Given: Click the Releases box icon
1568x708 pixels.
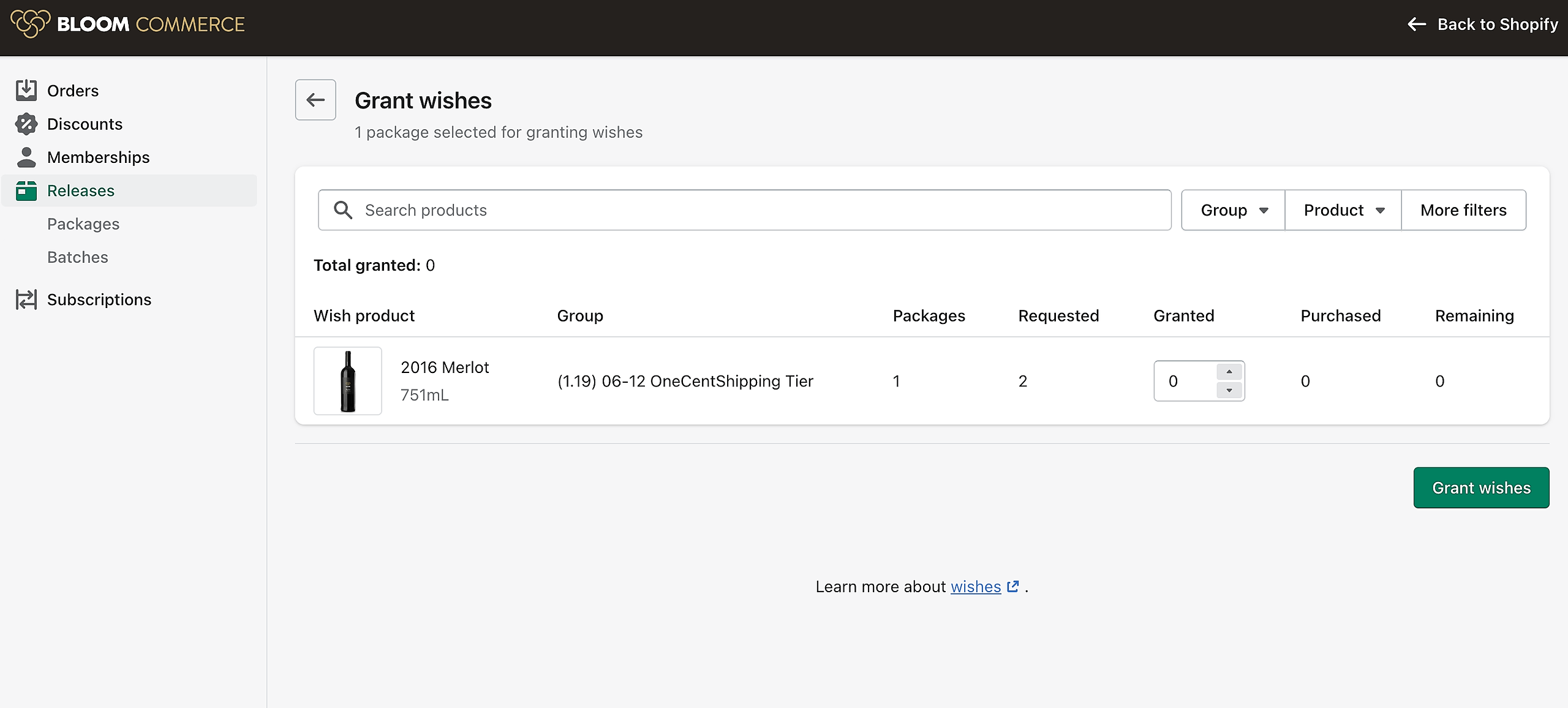Looking at the screenshot, I should click(26, 190).
